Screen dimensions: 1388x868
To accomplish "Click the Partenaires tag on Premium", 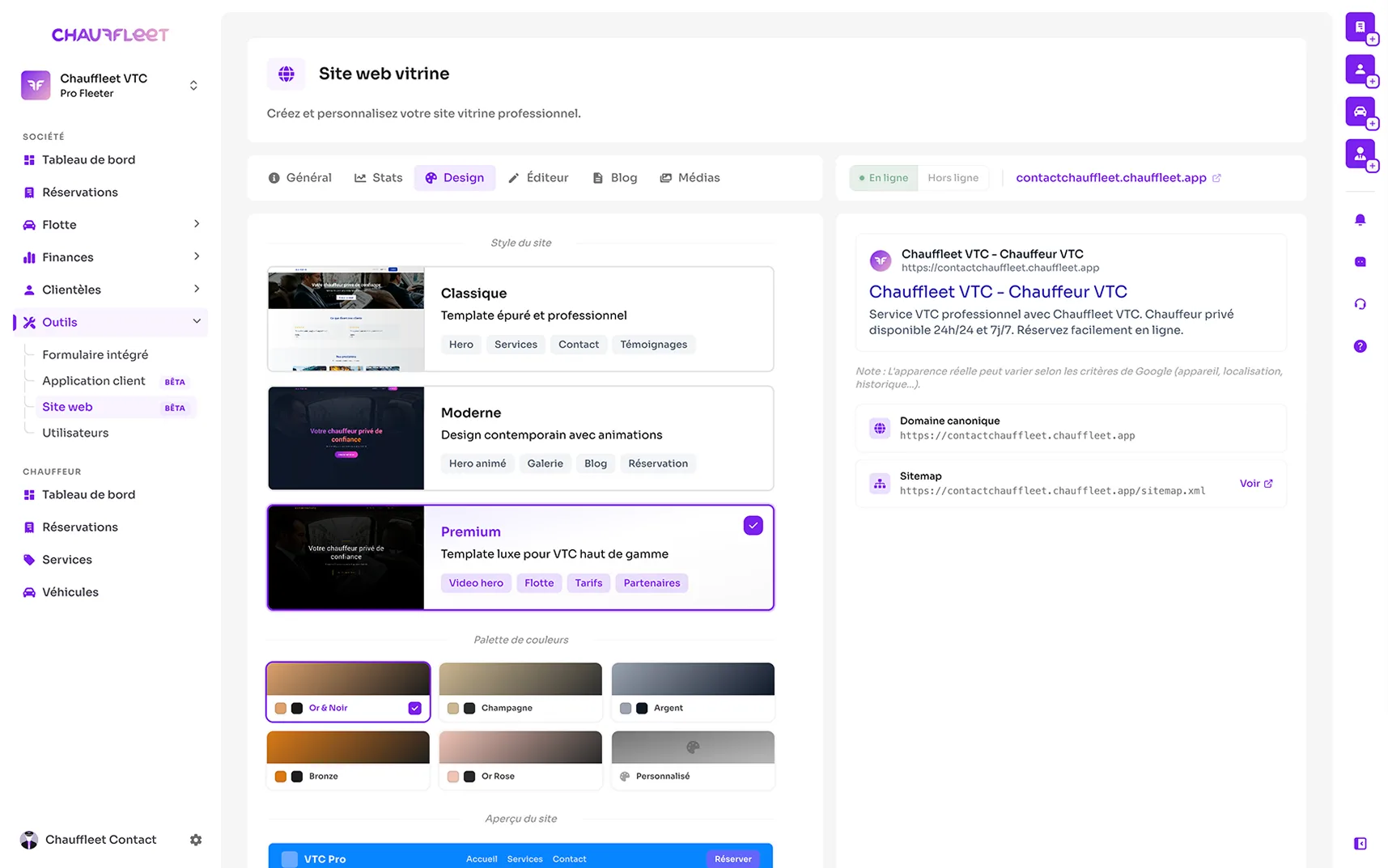I will pos(652,583).
